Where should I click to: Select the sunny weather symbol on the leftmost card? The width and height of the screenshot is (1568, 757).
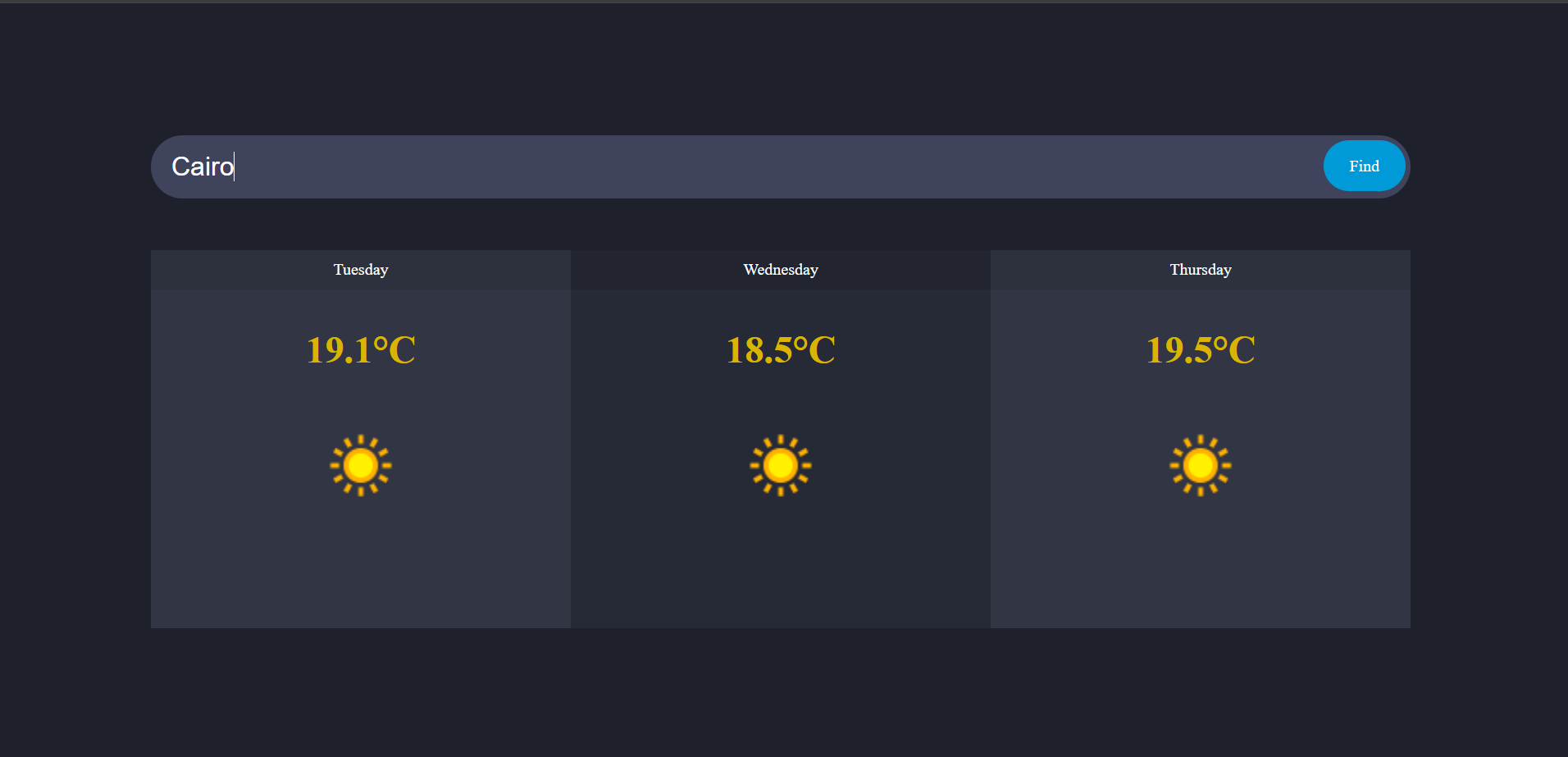[361, 465]
